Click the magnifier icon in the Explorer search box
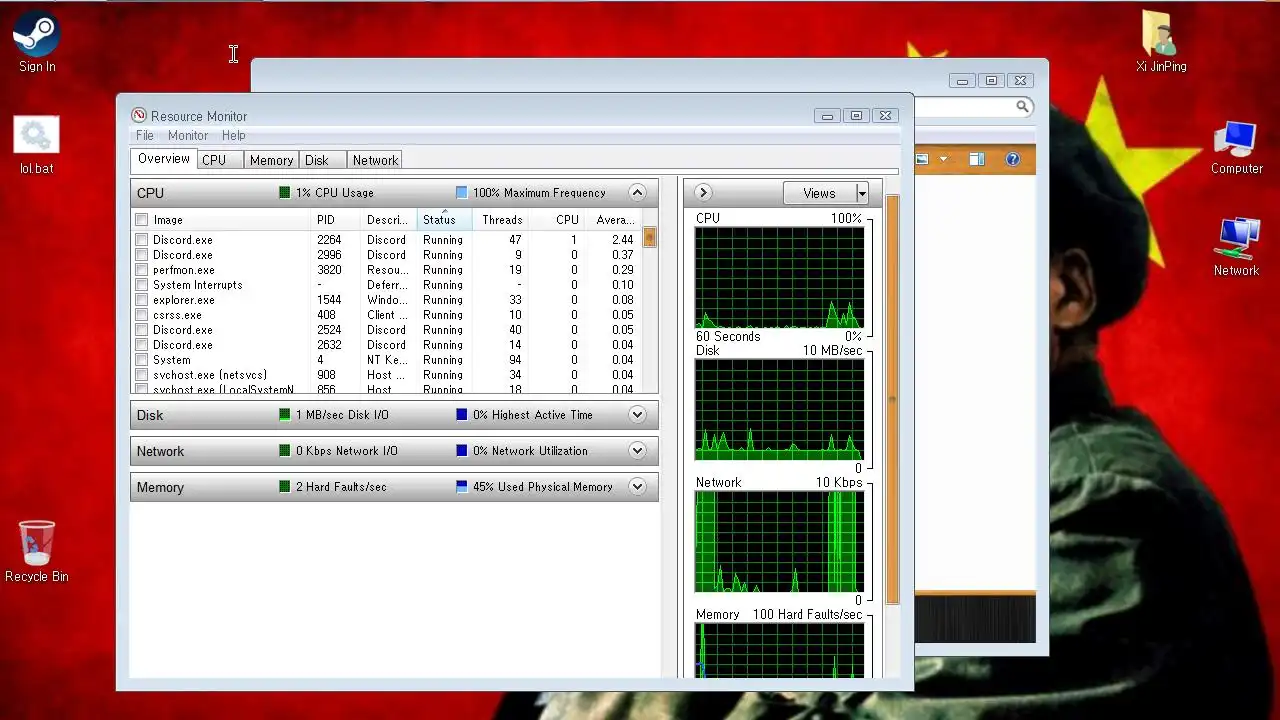The image size is (1280, 720). pyautogui.click(x=1023, y=107)
